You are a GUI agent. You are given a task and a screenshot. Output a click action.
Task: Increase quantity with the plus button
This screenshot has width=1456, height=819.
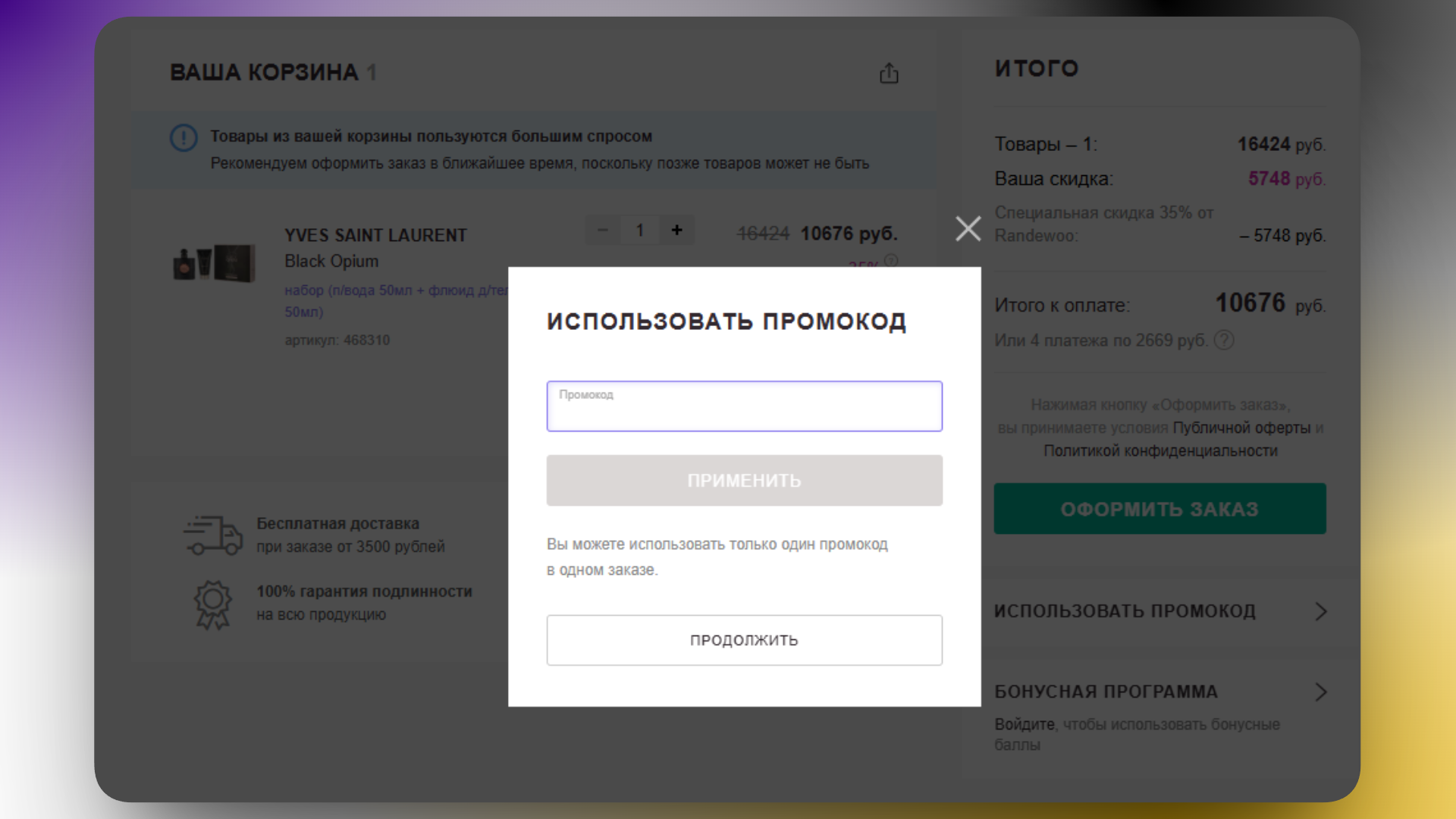pyautogui.click(x=676, y=230)
